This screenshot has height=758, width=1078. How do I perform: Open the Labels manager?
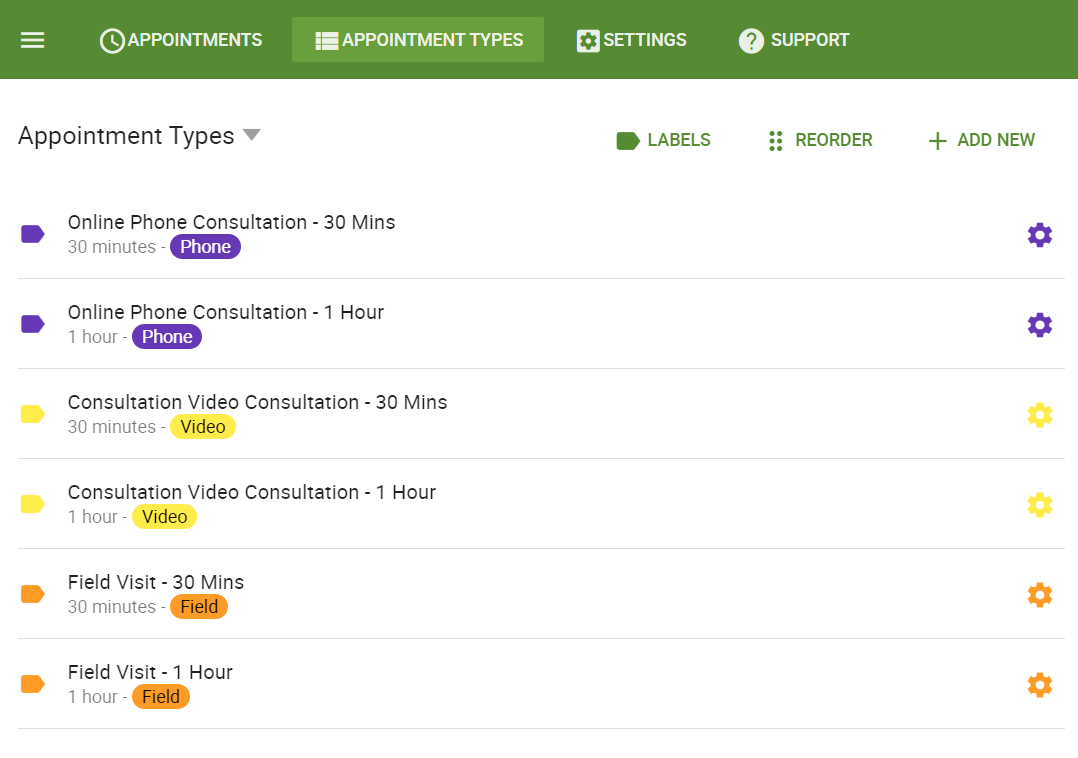663,140
